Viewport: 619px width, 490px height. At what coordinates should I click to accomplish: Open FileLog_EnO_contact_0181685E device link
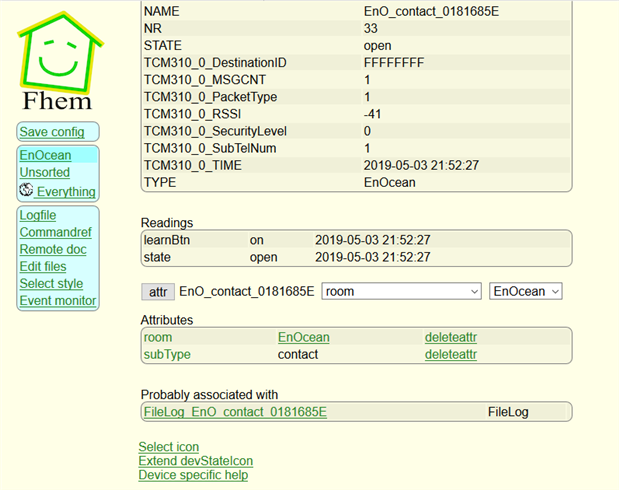pyautogui.click(x=235, y=412)
